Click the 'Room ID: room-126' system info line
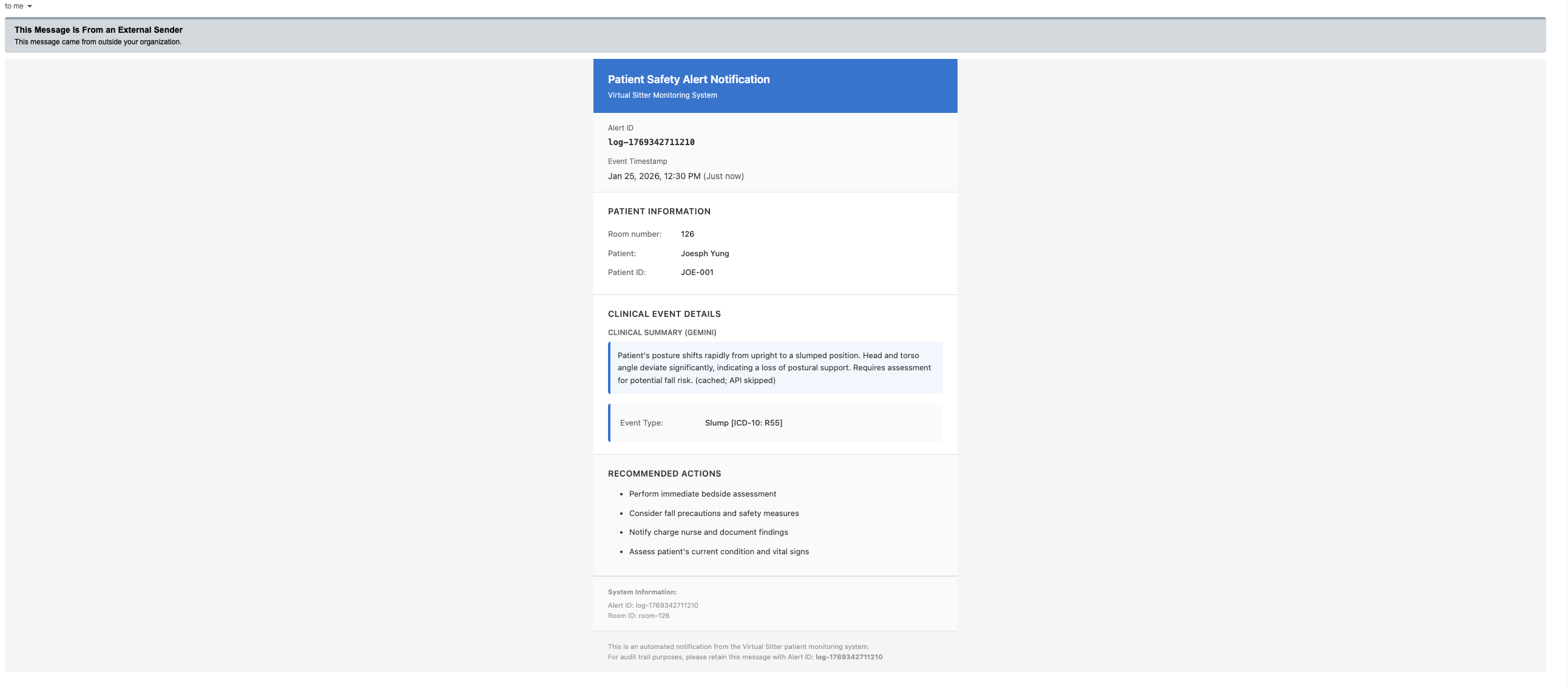This screenshot has height=686, width=1568. [638, 616]
